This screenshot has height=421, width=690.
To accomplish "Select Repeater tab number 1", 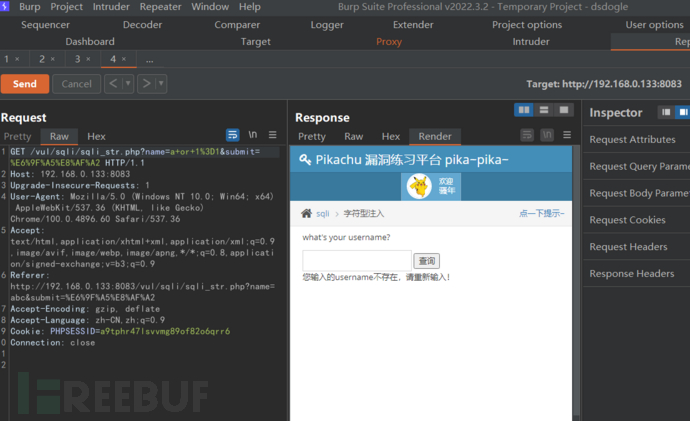I will [7, 59].
